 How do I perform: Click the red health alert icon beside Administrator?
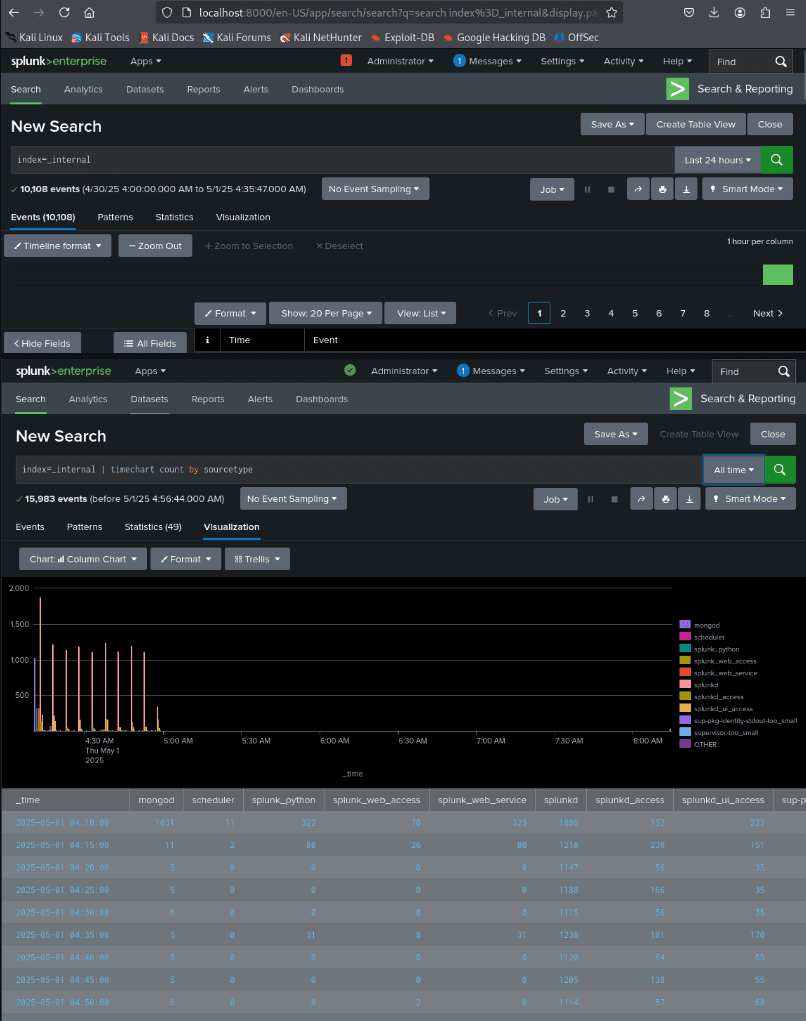tap(346, 61)
